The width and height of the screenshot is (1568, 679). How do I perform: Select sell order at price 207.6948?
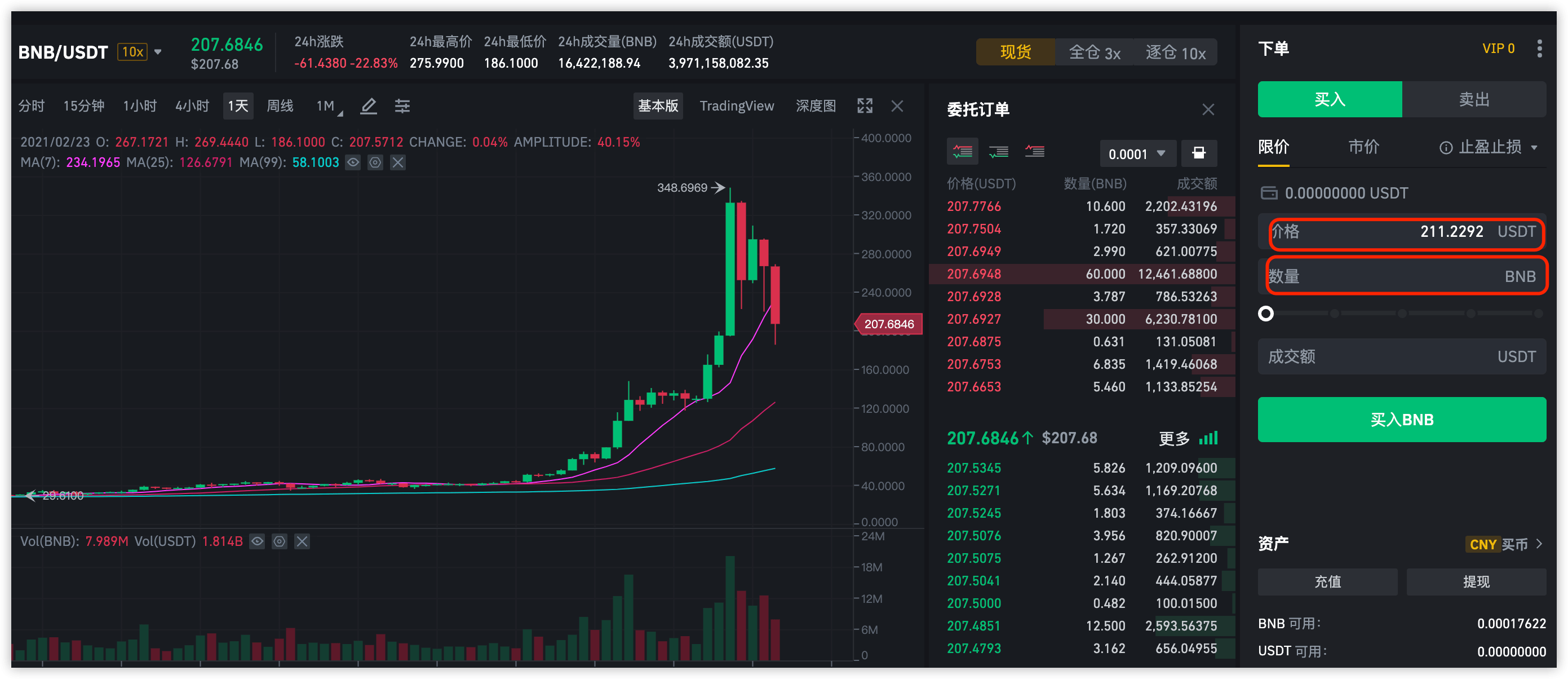[1082, 274]
